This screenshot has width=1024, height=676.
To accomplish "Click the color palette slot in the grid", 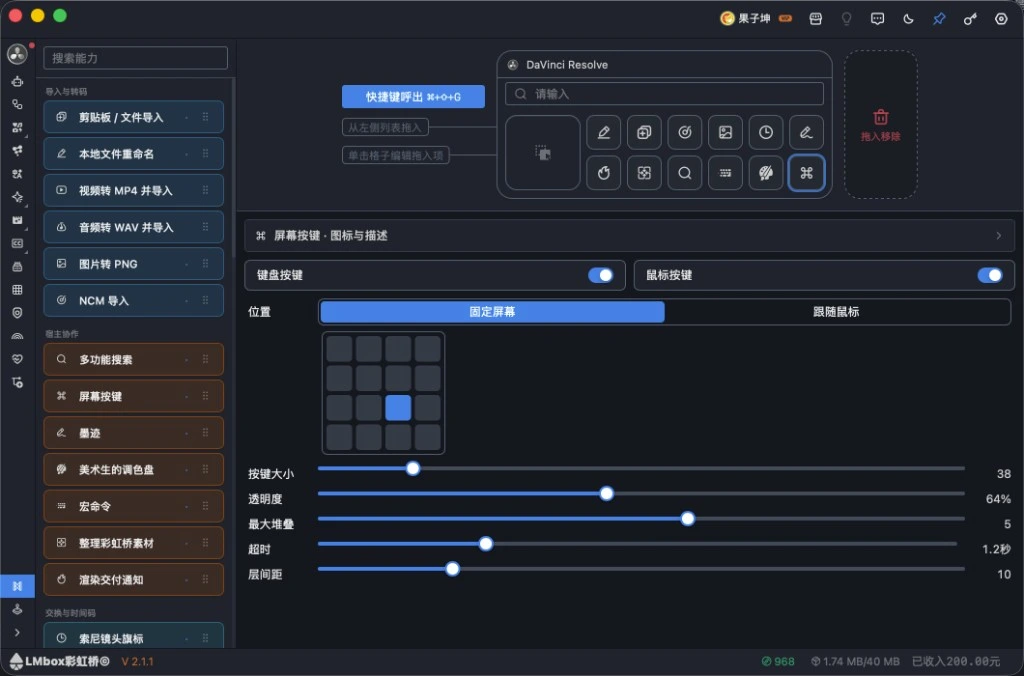I will pyautogui.click(x=765, y=173).
